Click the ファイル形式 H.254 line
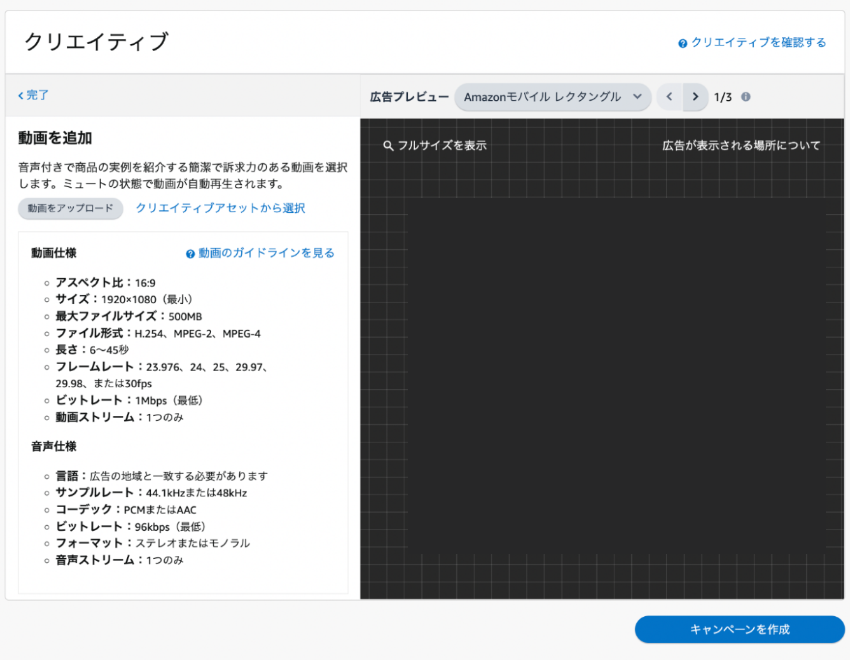This screenshot has height=660, width=850. [158, 333]
